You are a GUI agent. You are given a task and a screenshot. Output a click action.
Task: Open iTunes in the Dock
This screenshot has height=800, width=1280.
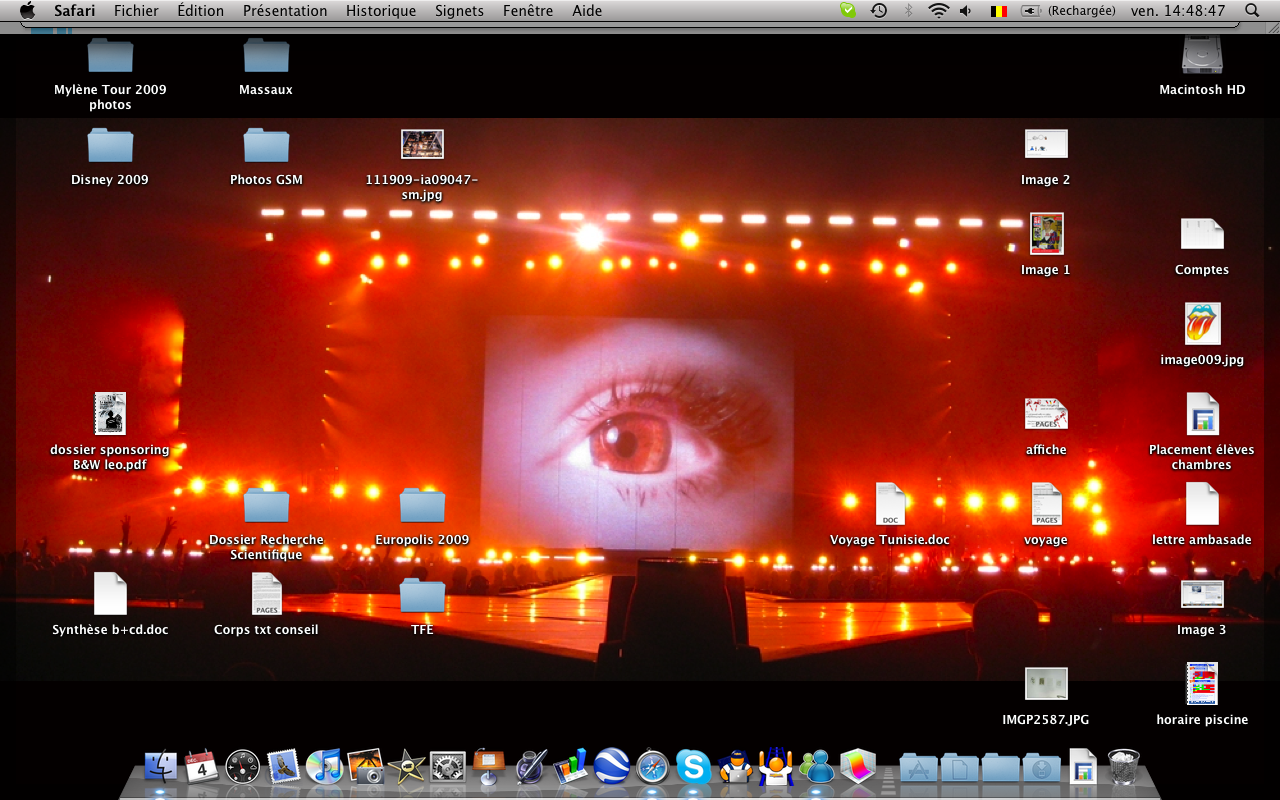pos(325,767)
